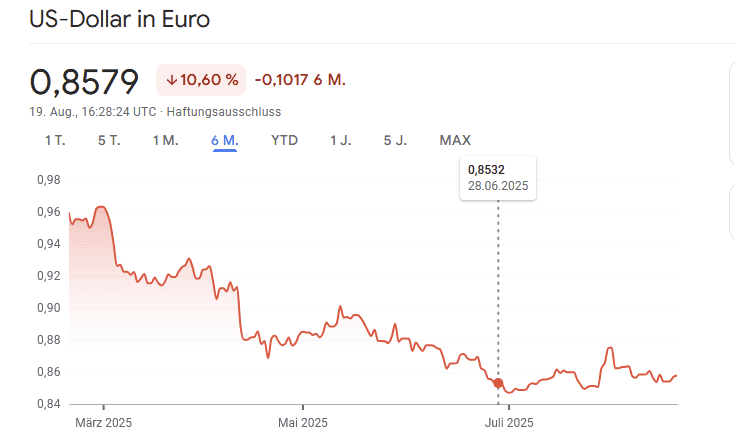
Task: Click the US-Dollar in Euro title
Action: point(120,20)
